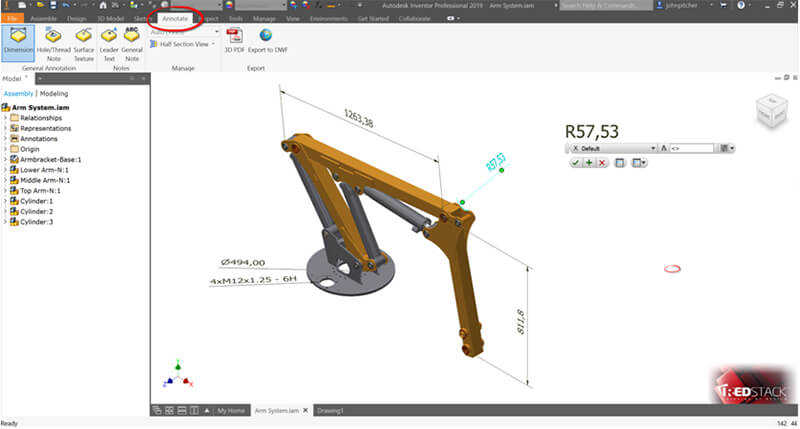Click the Home icon in quick access toolbar
Image resolution: width=800 pixels, height=429 pixels.
[103, 5]
